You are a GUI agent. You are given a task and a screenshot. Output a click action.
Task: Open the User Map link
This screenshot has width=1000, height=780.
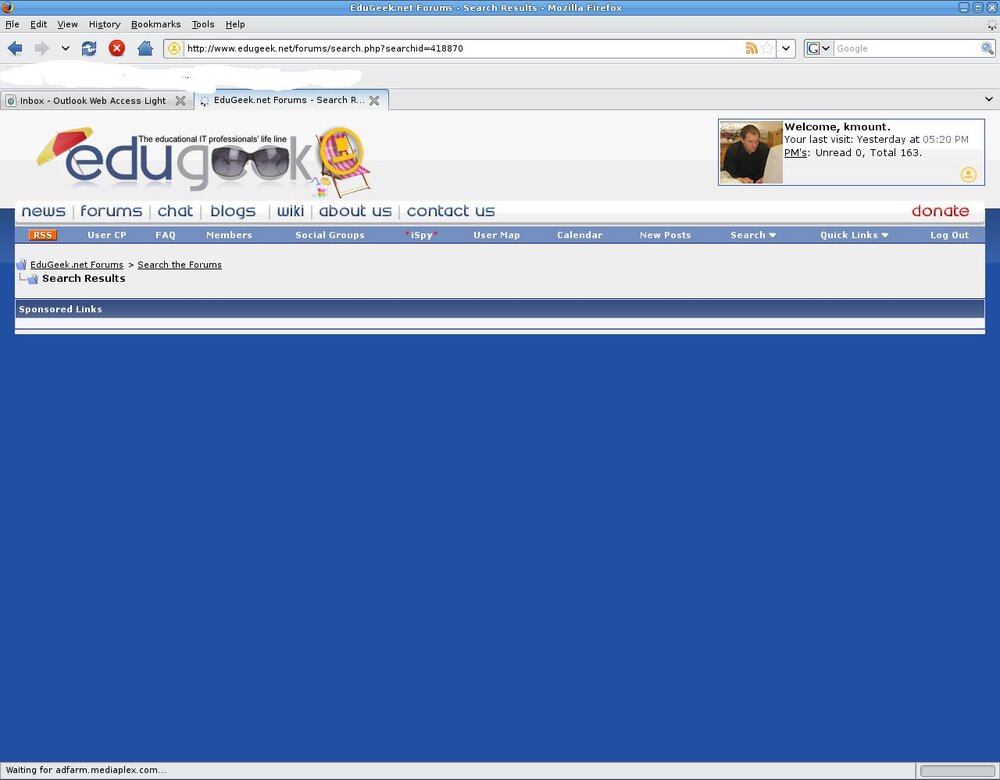tap(496, 235)
